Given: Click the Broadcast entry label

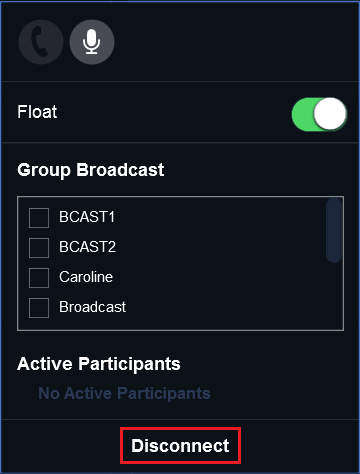Looking at the screenshot, I should pyautogui.click(x=93, y=307).
